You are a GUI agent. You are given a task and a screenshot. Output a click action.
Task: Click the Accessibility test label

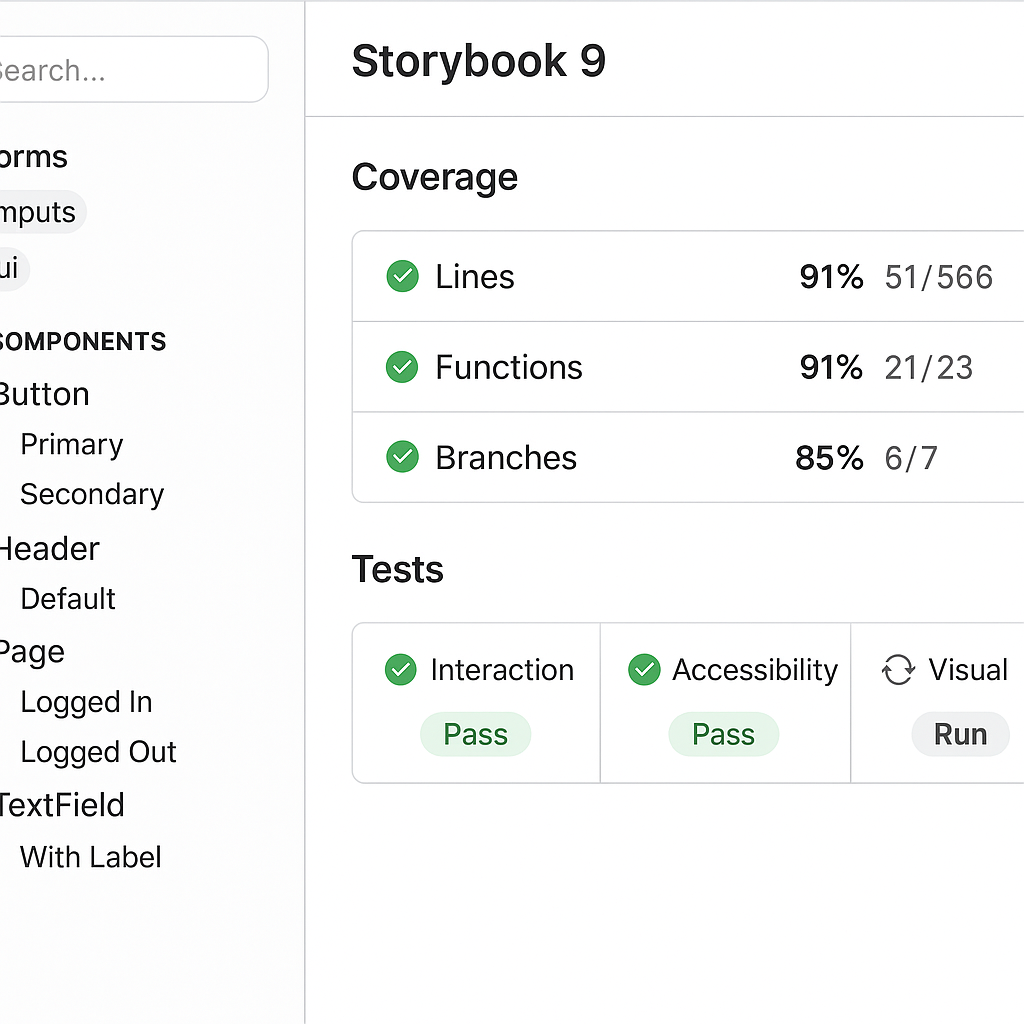755,671
